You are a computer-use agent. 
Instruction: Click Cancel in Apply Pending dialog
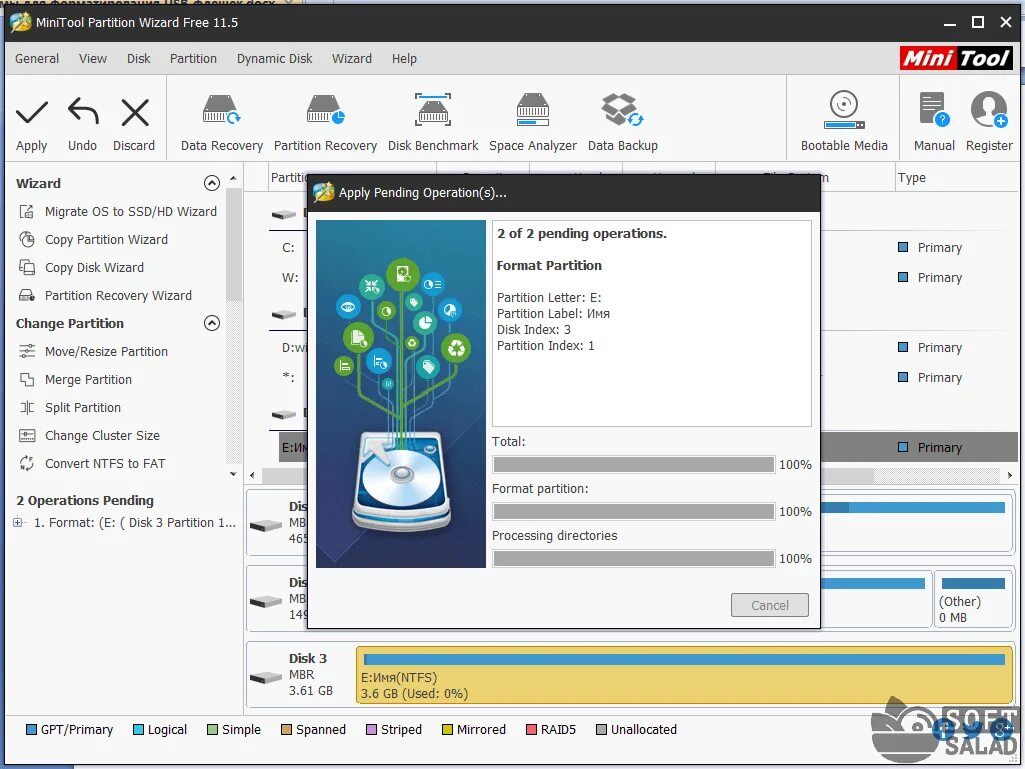(769, 605)
